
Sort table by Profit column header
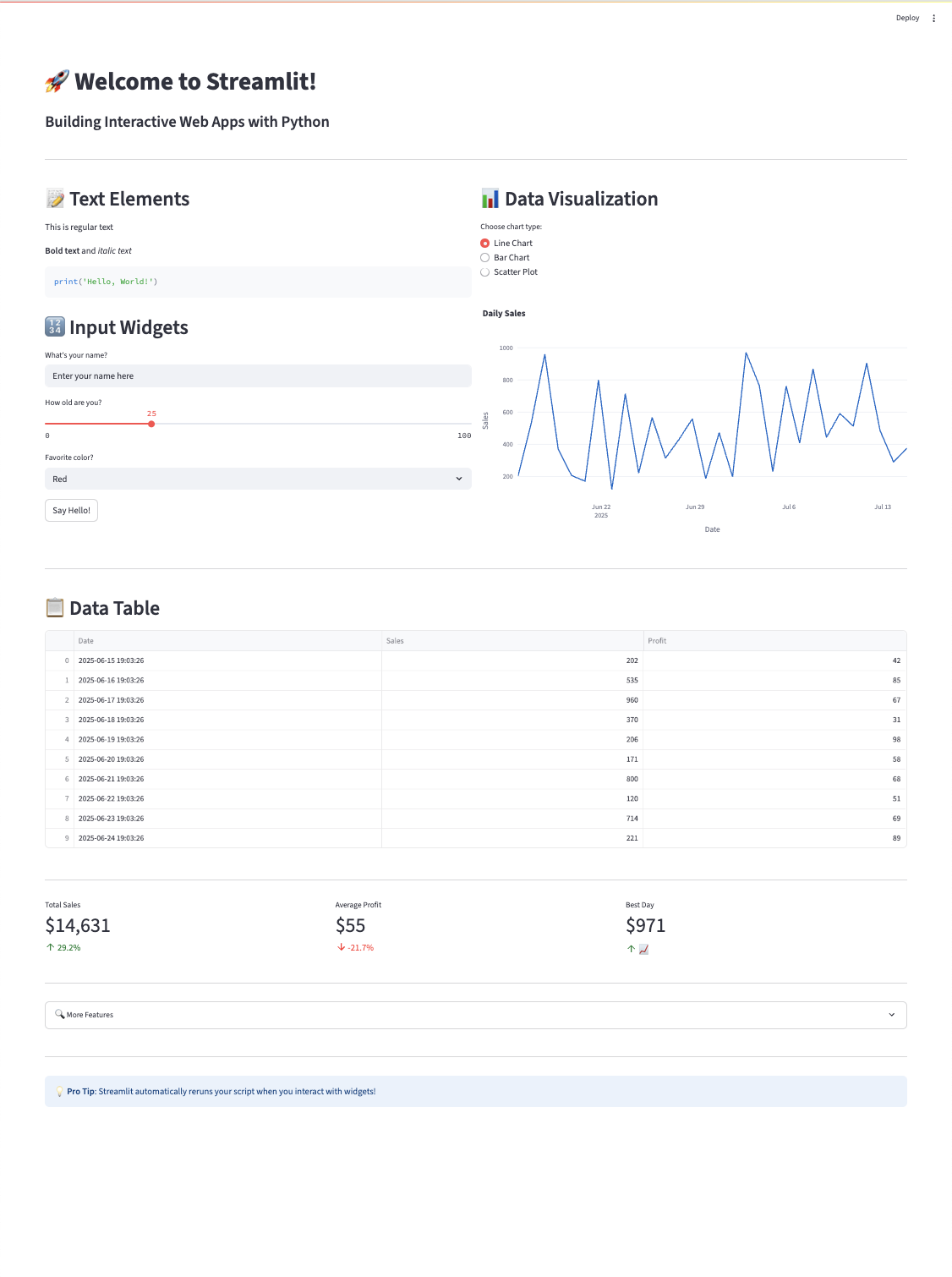coord(774,641)
